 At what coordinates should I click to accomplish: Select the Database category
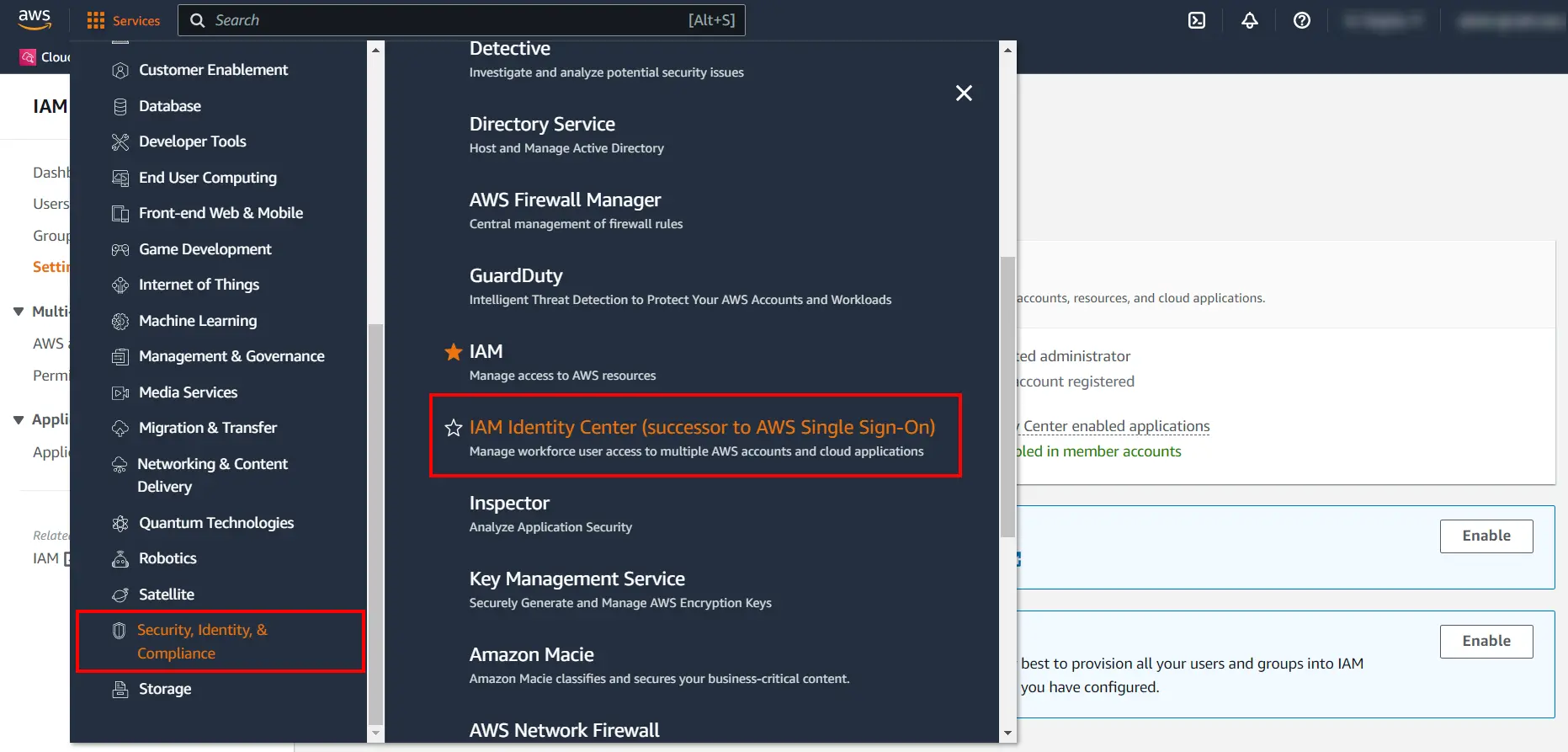tap(170, 106)
